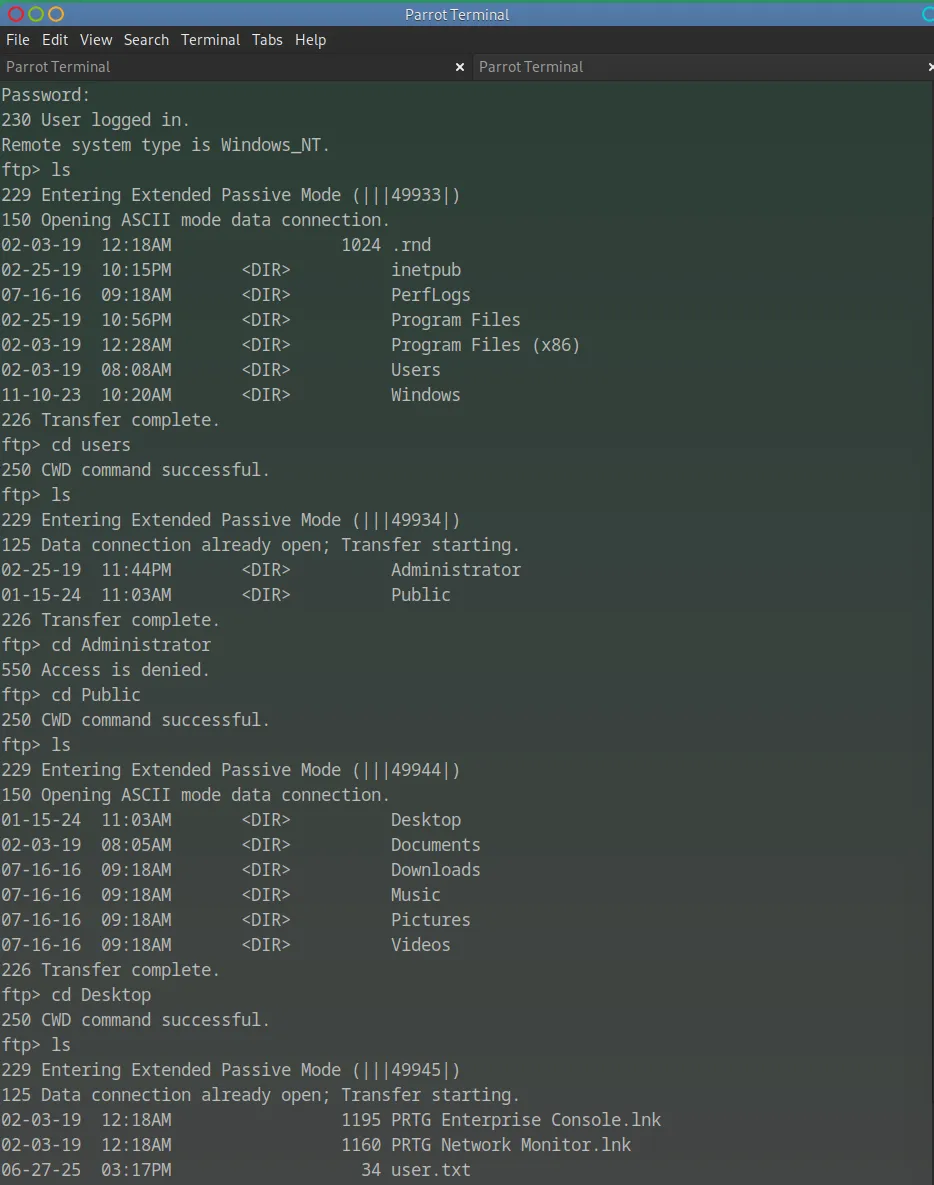
Task: Open the Terminal menu
Action: click(210, 40)
